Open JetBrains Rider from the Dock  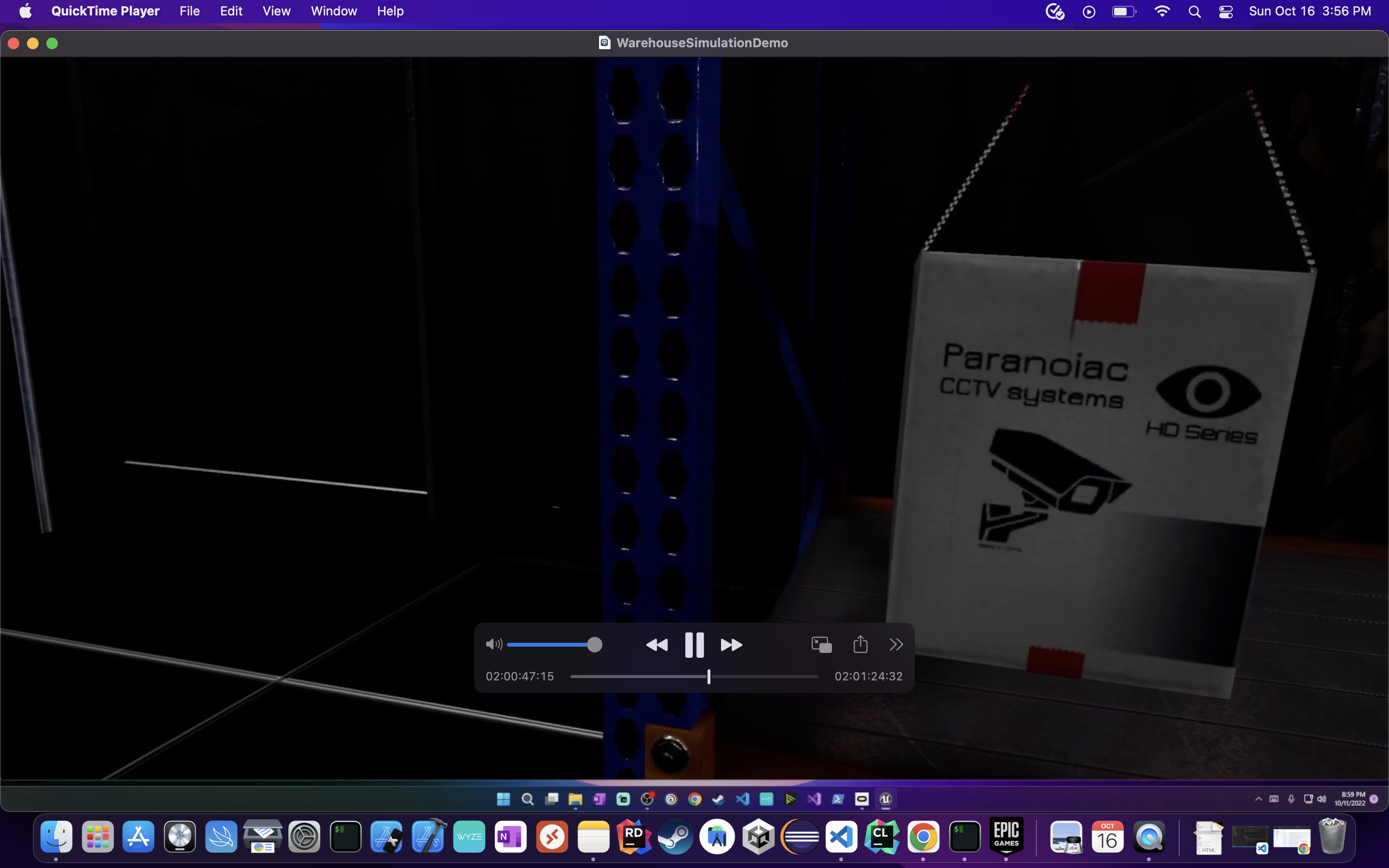click(x=634, y=837)
